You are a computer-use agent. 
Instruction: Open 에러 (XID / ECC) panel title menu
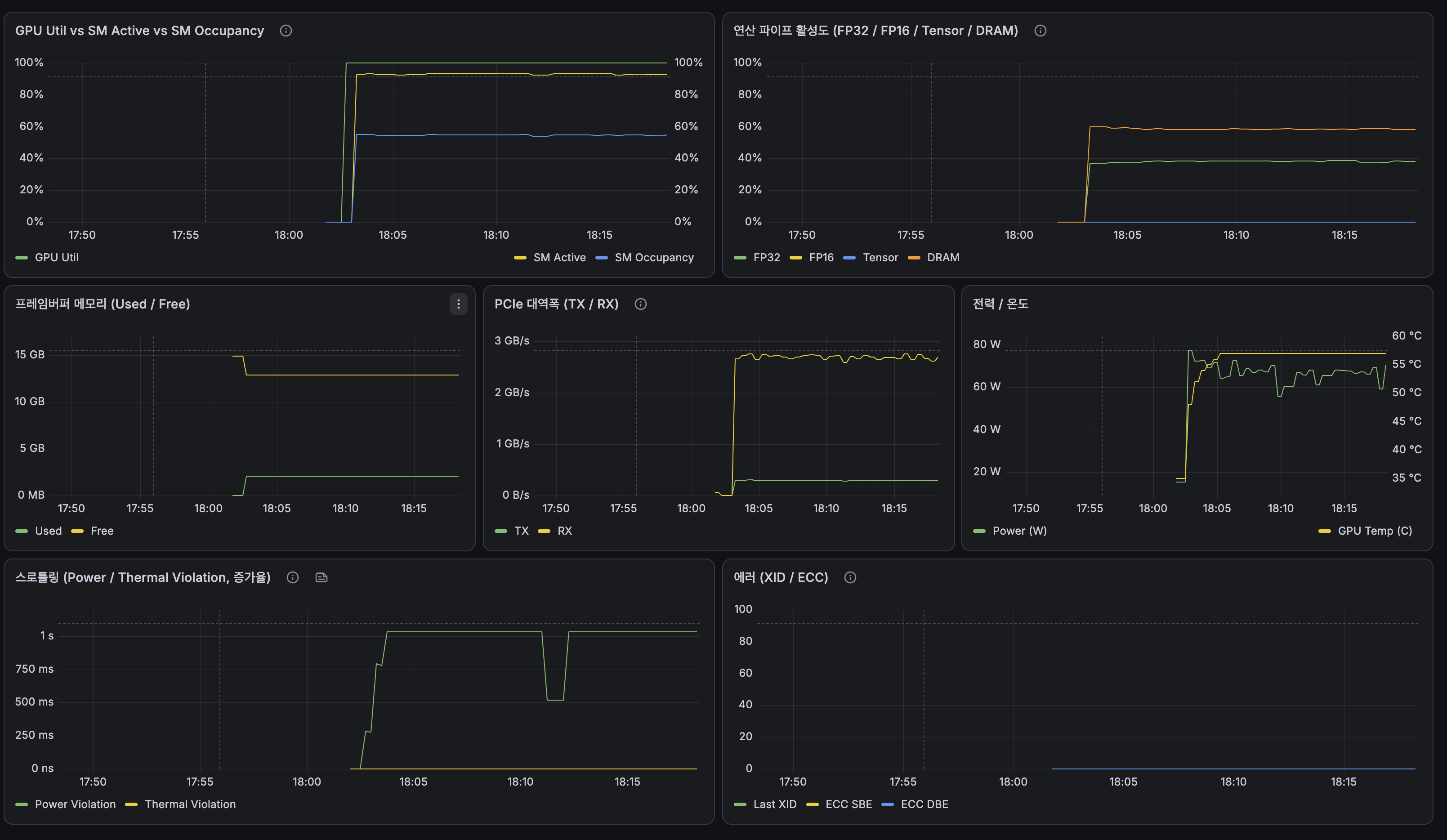coord(781,577)
